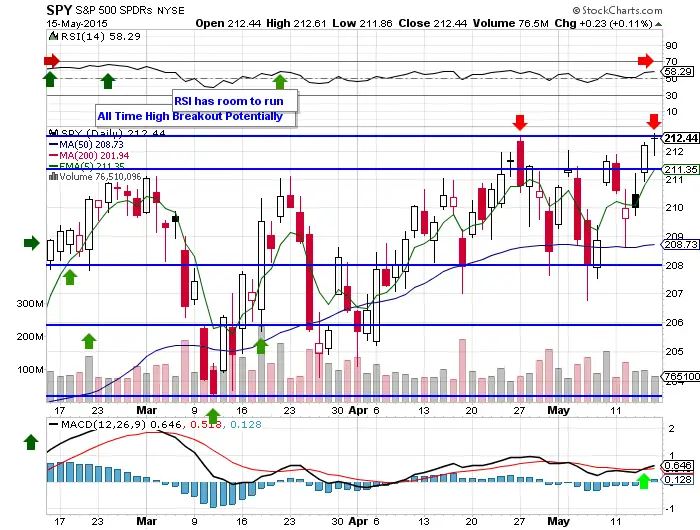Click 'Apr' on the price panel date axis
The image size is (700, 530).
[x=358, y=410]
